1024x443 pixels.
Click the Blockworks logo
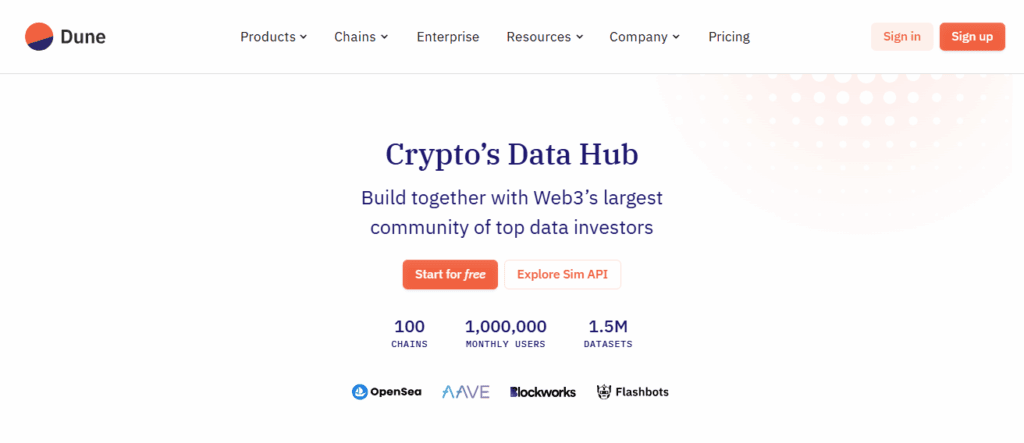pos(542,392)
